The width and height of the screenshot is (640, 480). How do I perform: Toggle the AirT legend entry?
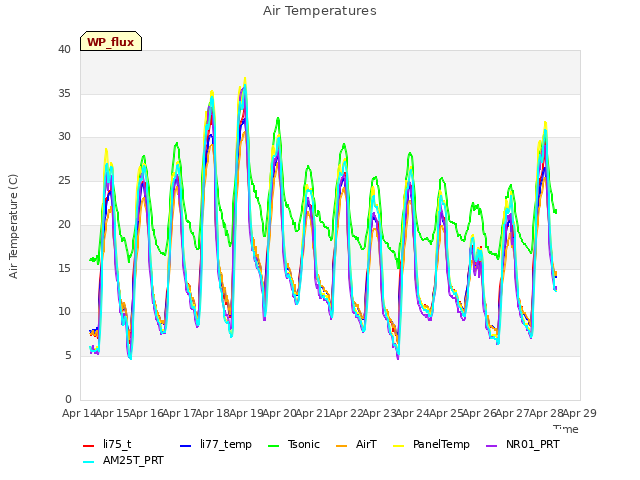356,444
